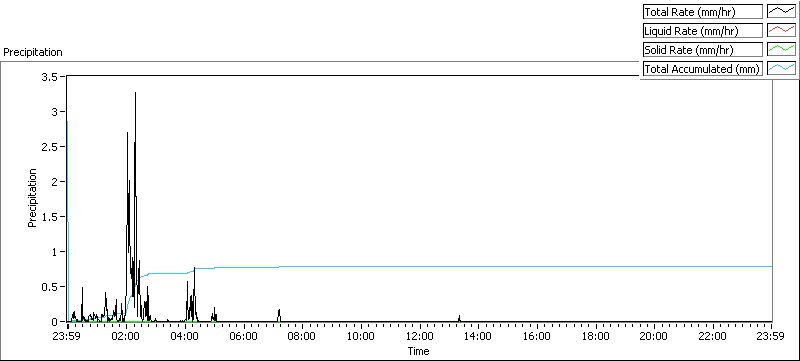The image size is (800, 361).
Task: Click the 23:59 start time label
Action: [67, 336]
